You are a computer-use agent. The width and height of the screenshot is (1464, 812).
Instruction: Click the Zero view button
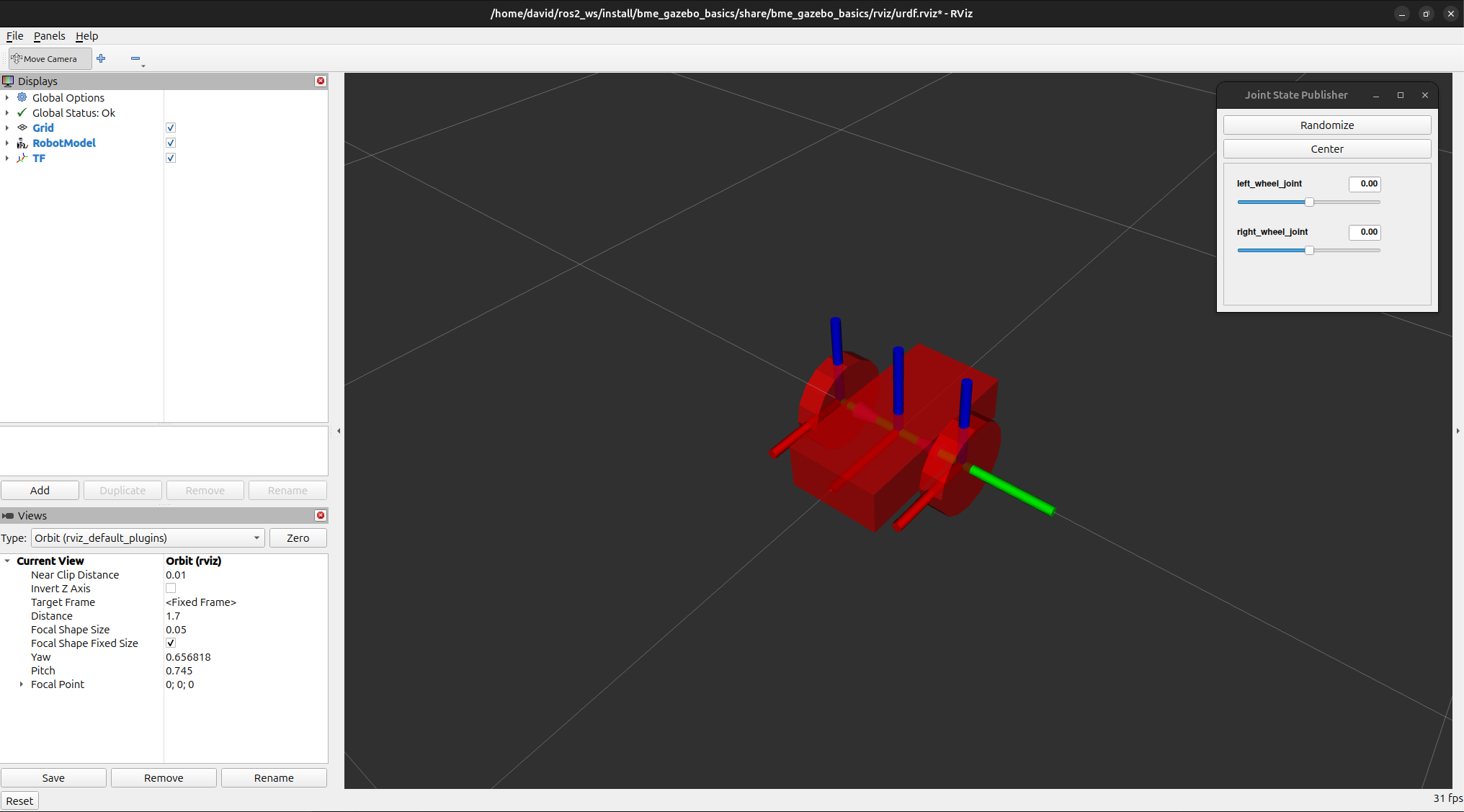click(298, 537)
